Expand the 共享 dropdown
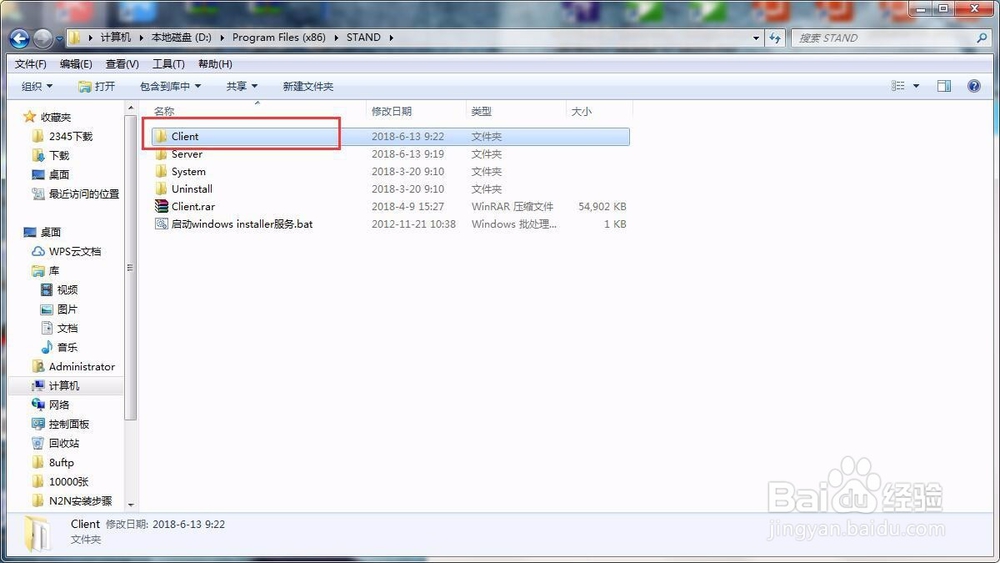 pos(242,86)
